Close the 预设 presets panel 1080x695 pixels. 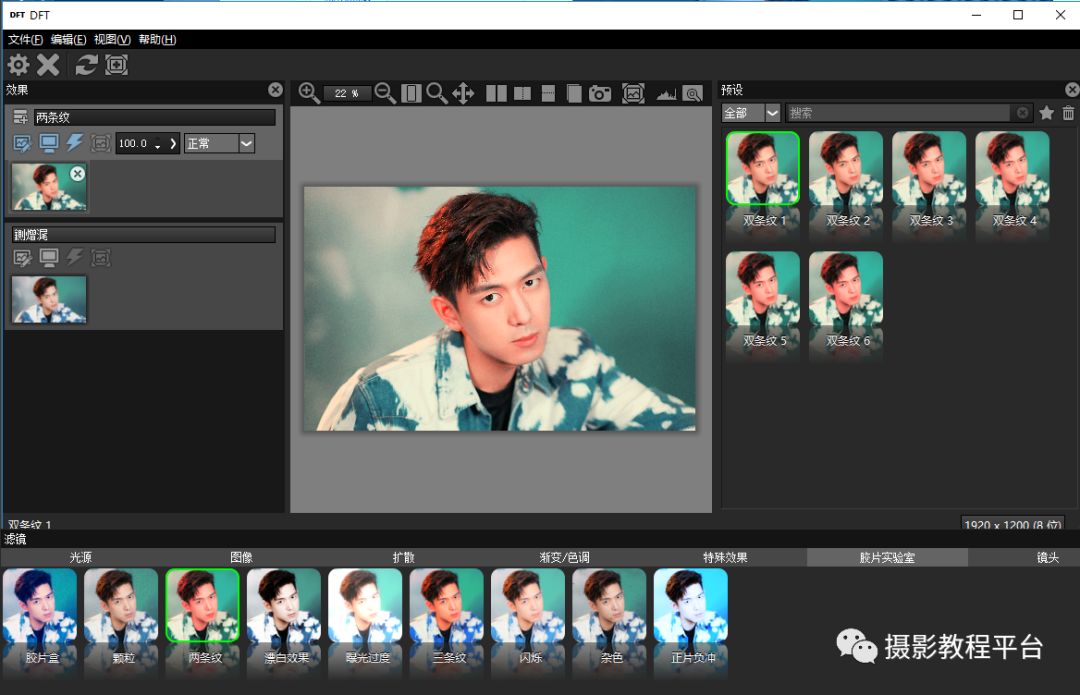(x=1072, y=90)
